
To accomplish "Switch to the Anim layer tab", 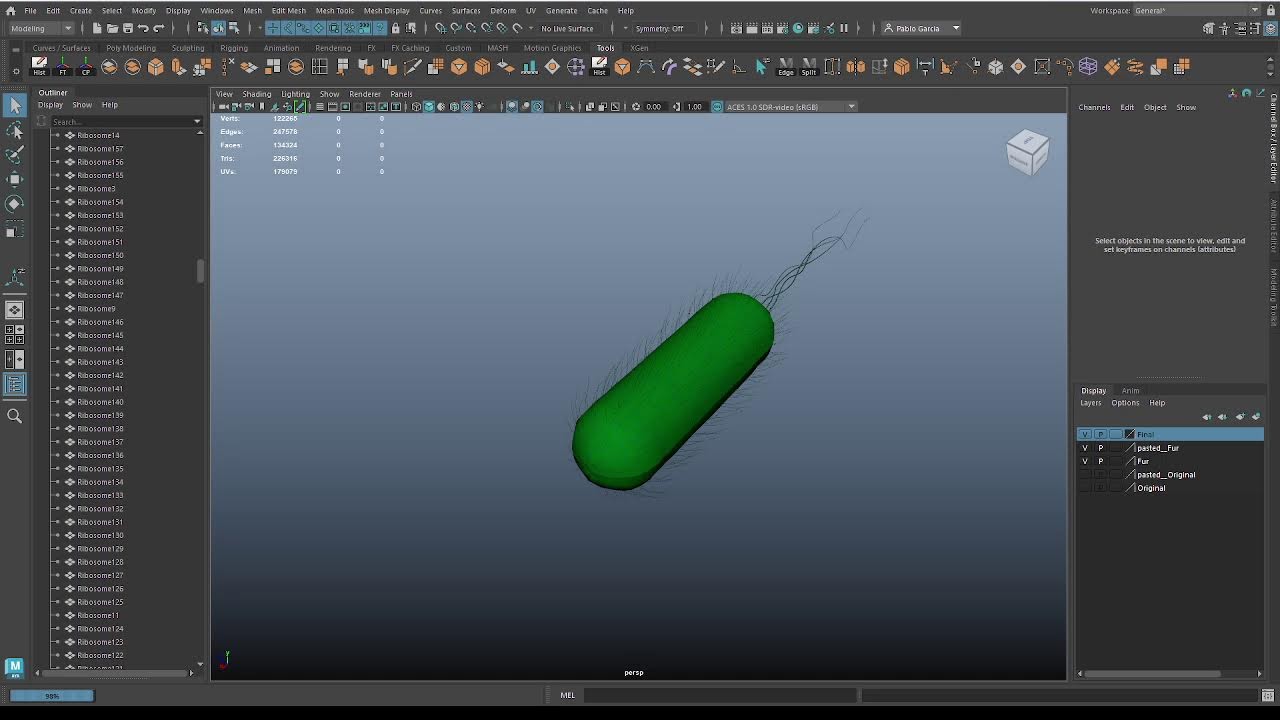I will pyautogui.click(x=1130, y=391).
